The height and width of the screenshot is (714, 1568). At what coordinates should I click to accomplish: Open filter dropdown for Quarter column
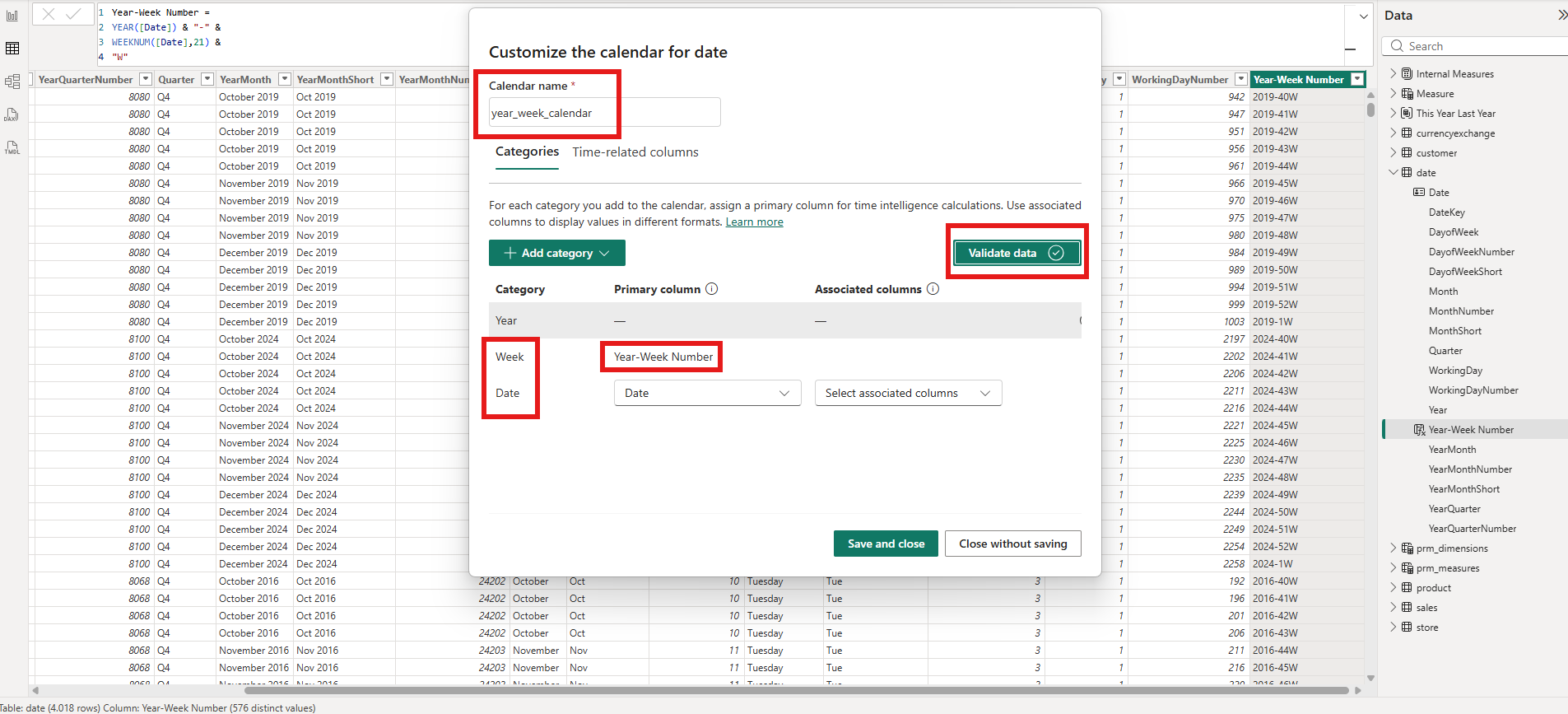click(x=207, y=79)
